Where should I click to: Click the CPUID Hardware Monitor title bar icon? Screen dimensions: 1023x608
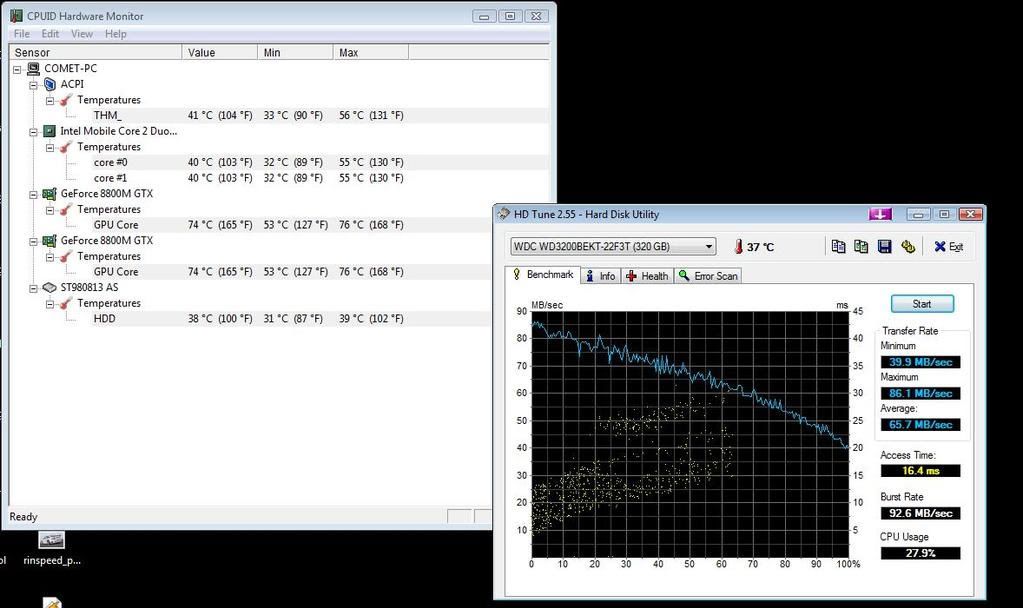pos(16,16)
